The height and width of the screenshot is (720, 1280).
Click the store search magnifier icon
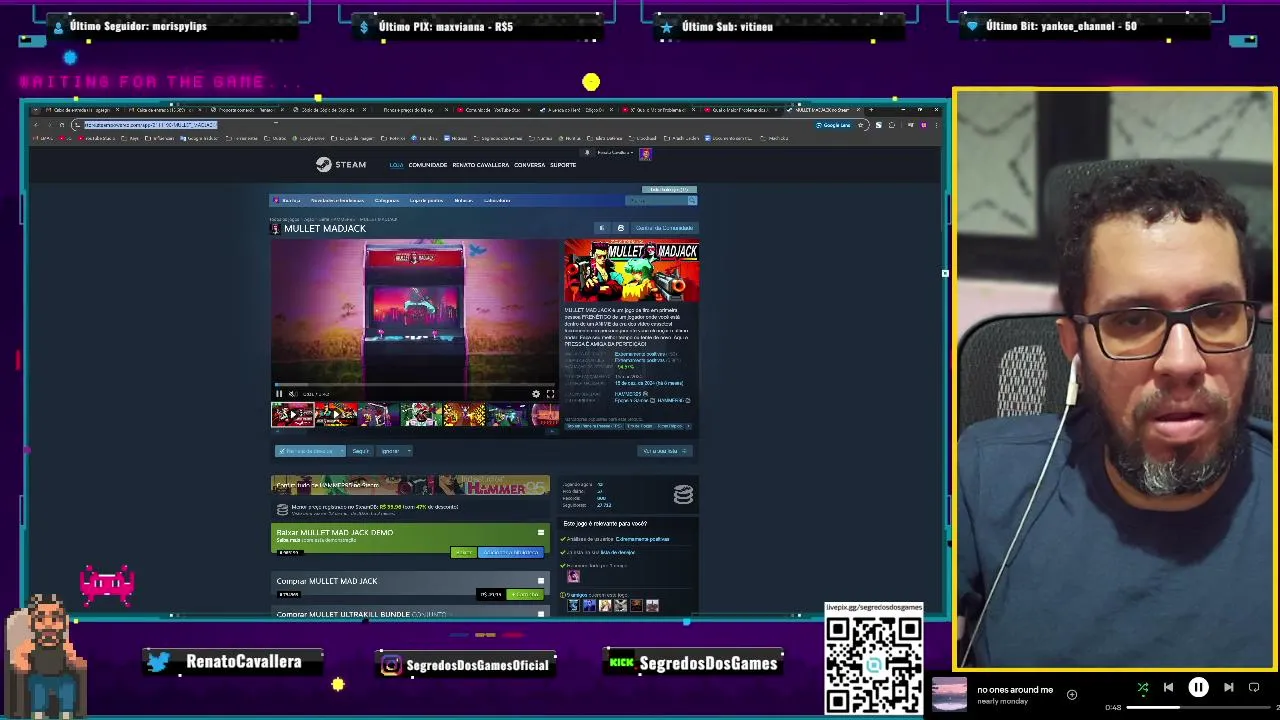click(x=691, y=200)
